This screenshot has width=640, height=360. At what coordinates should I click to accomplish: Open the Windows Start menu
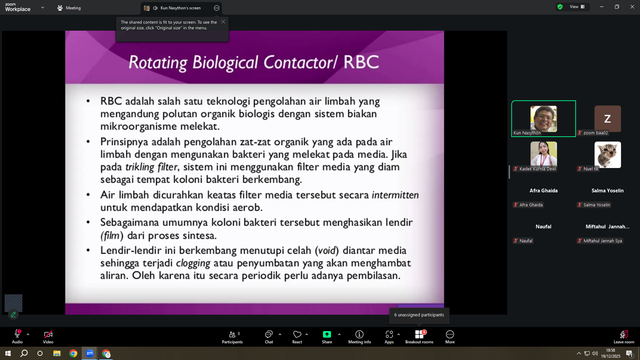8,353
